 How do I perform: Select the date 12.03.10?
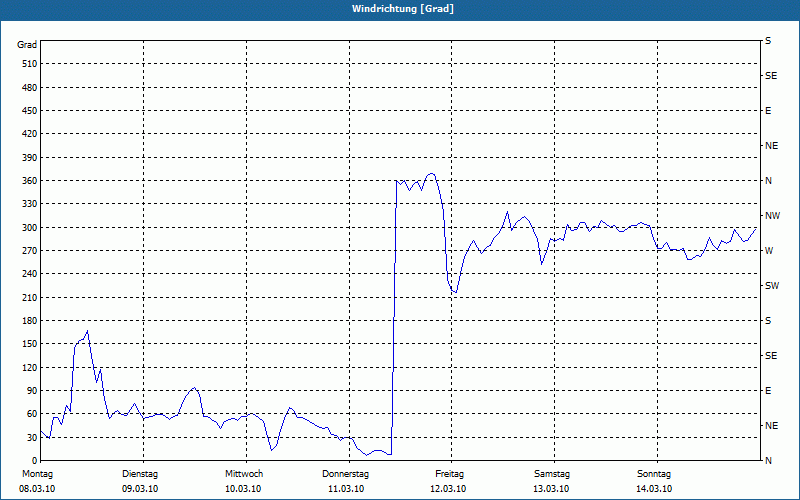click(x=448, y=489)
